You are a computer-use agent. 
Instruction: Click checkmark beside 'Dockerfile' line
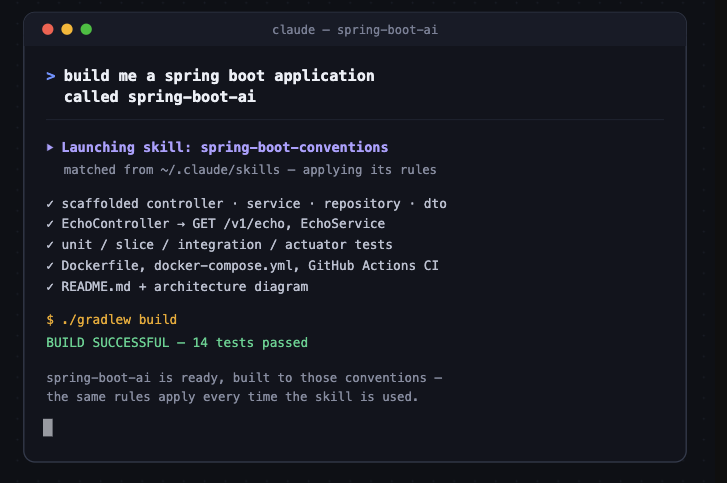50,266
